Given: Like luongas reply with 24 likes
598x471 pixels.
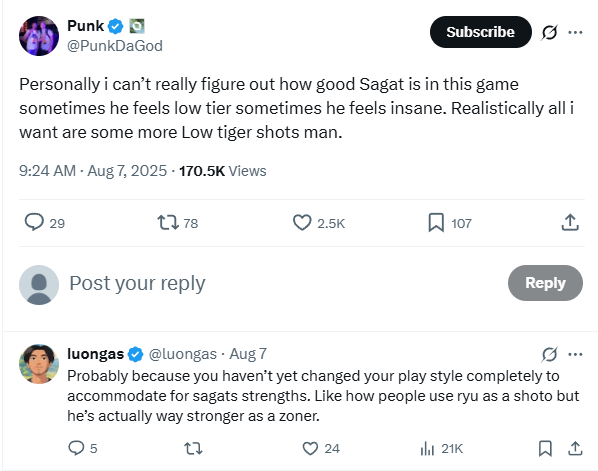Looking at the screenshot, I should point(310,448).
